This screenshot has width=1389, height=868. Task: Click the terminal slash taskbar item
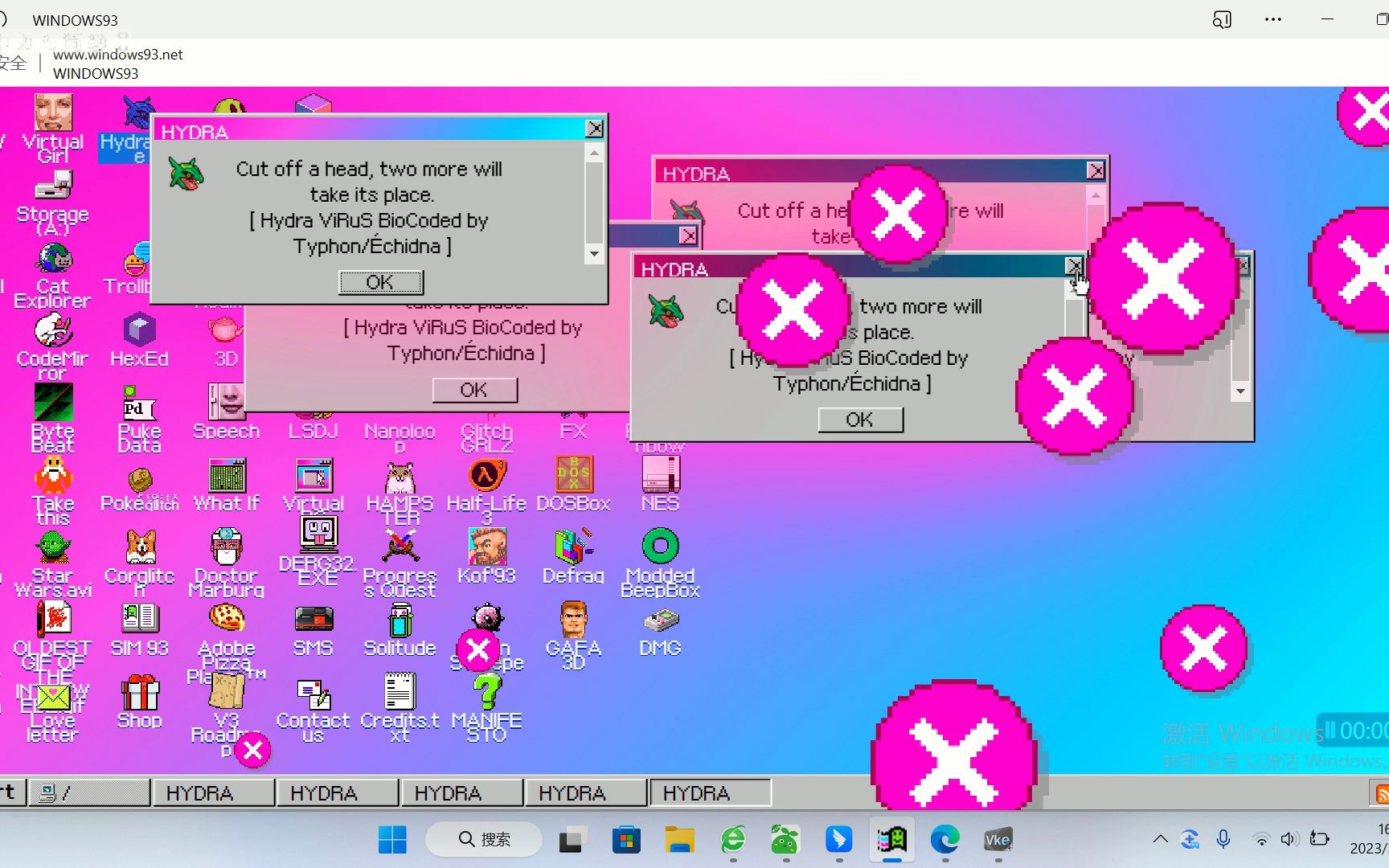pyautogui.click(x=89, y=793)
